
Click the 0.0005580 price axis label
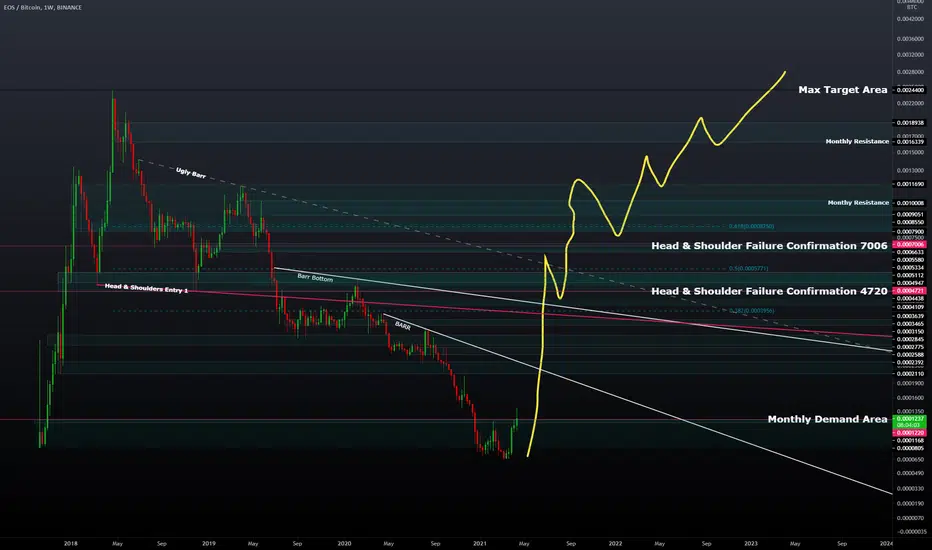(910, 260)
